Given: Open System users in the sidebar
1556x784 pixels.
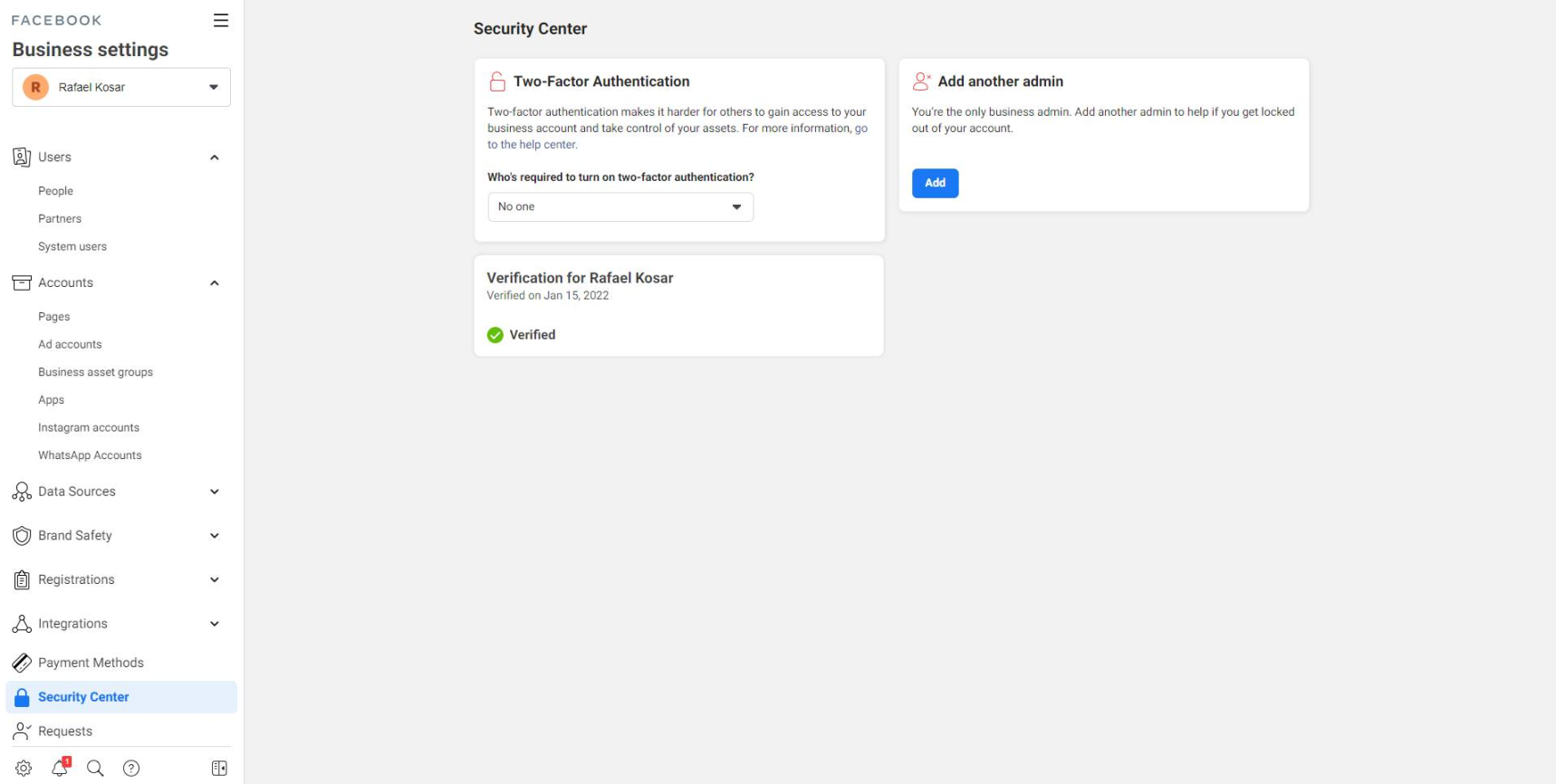Looking at the screenshot, I should click(72, 246).
